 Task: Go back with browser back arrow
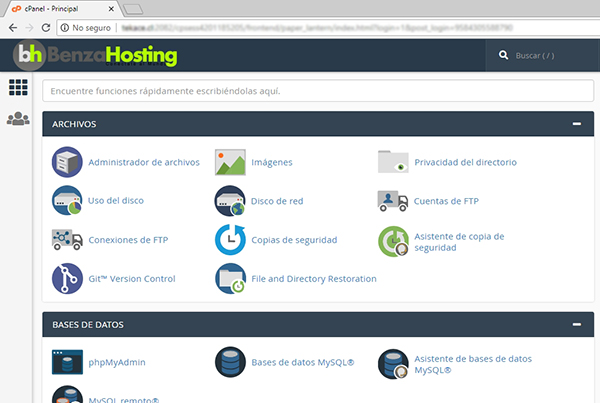[13, 28]
